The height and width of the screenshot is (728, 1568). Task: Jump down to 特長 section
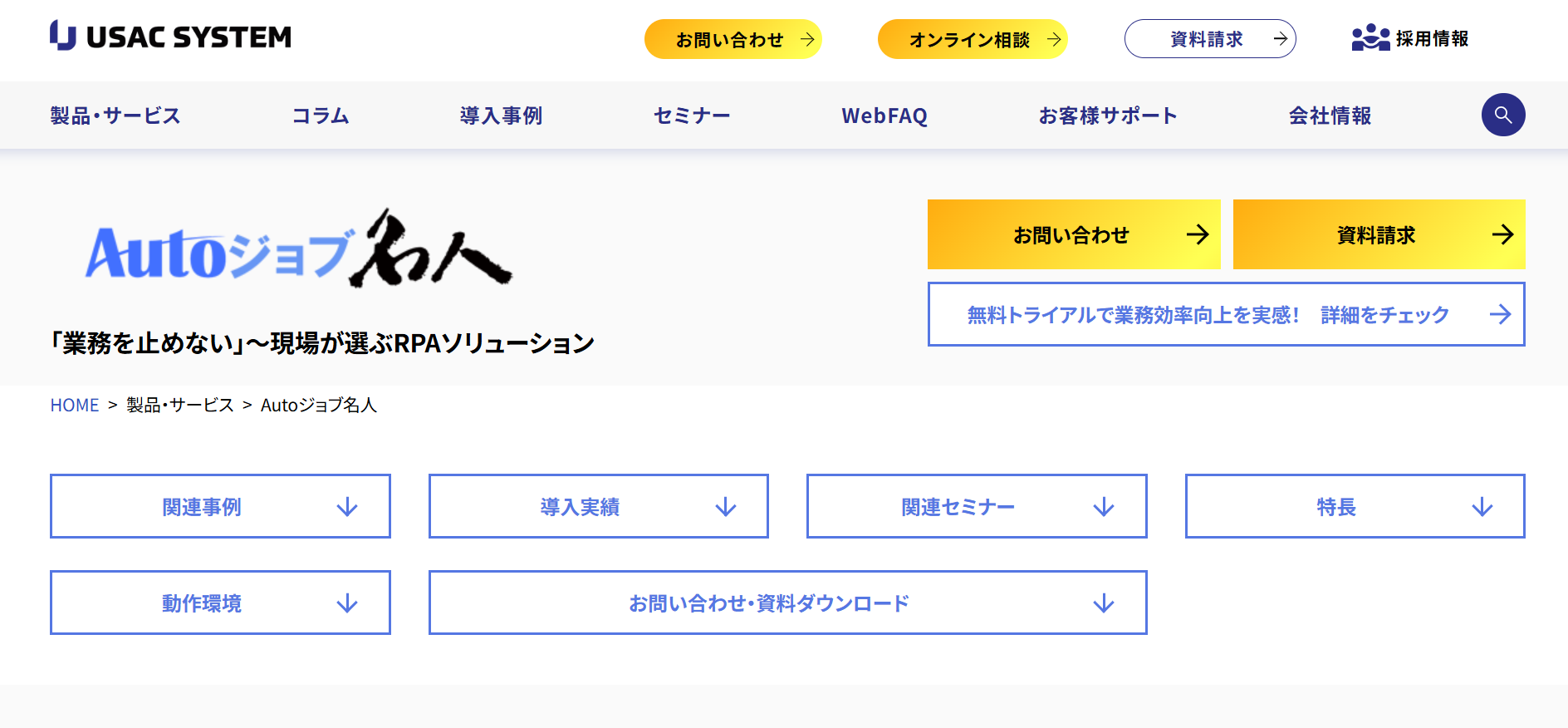1355,506
